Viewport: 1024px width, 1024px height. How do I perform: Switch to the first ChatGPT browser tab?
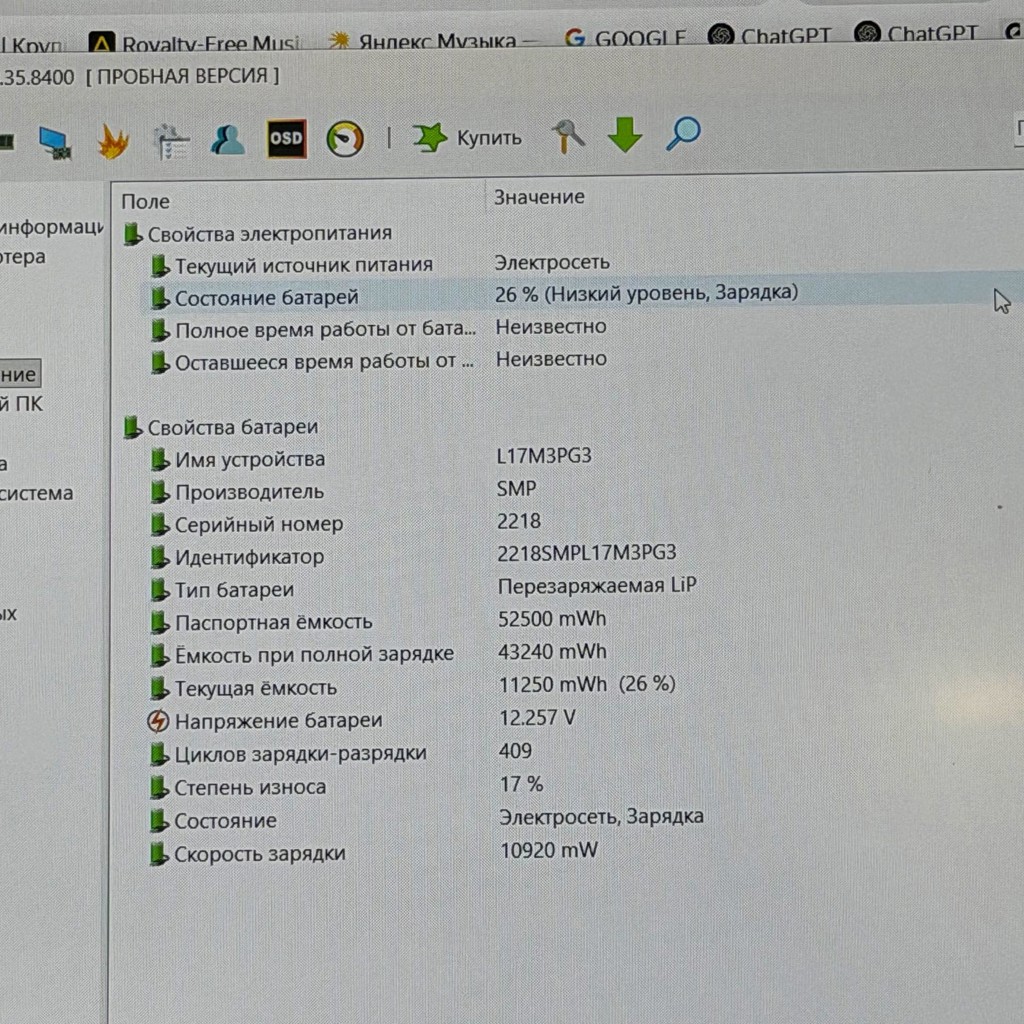[771, 35]
